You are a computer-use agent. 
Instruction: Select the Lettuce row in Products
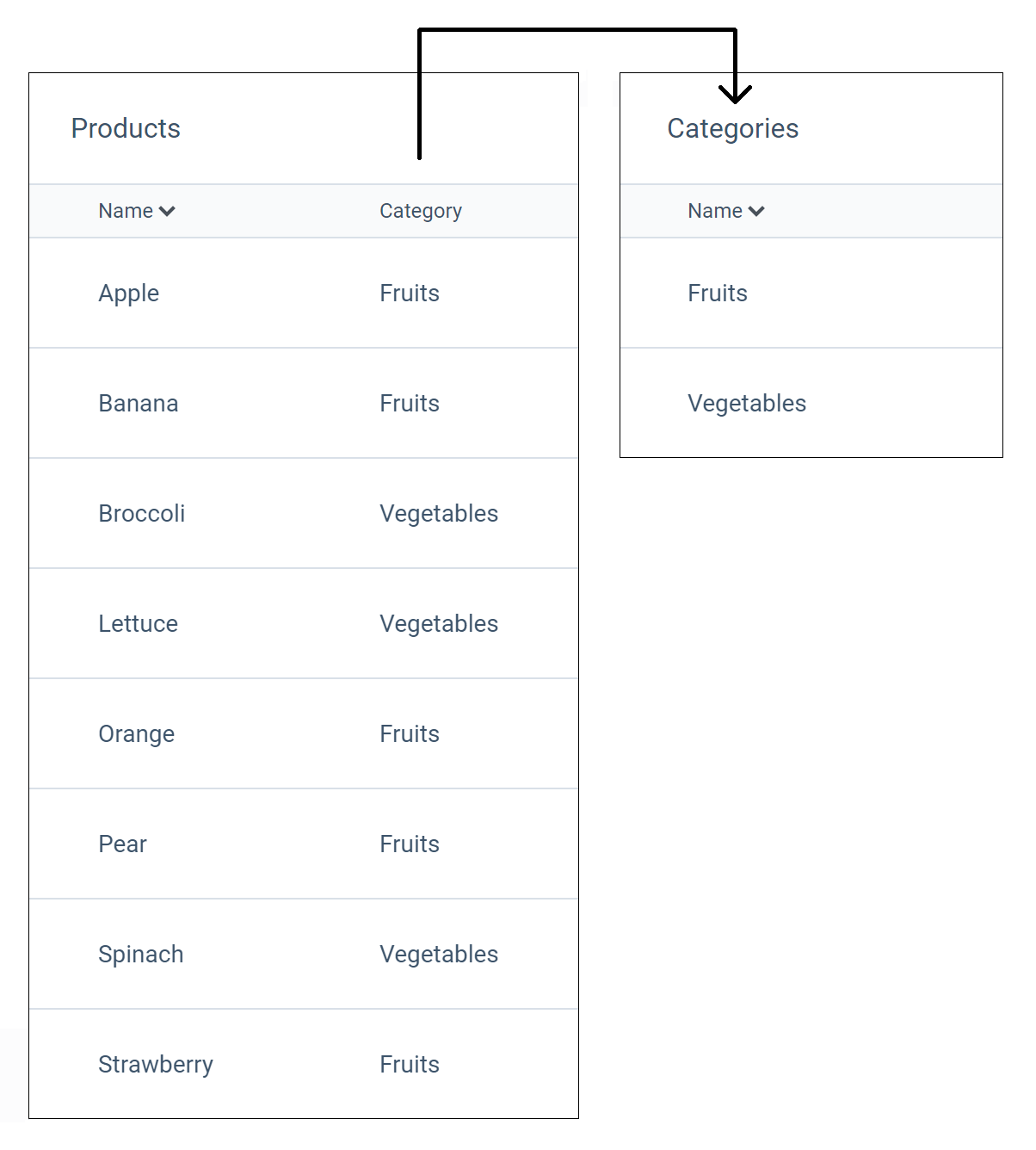[x=138, y=623]
